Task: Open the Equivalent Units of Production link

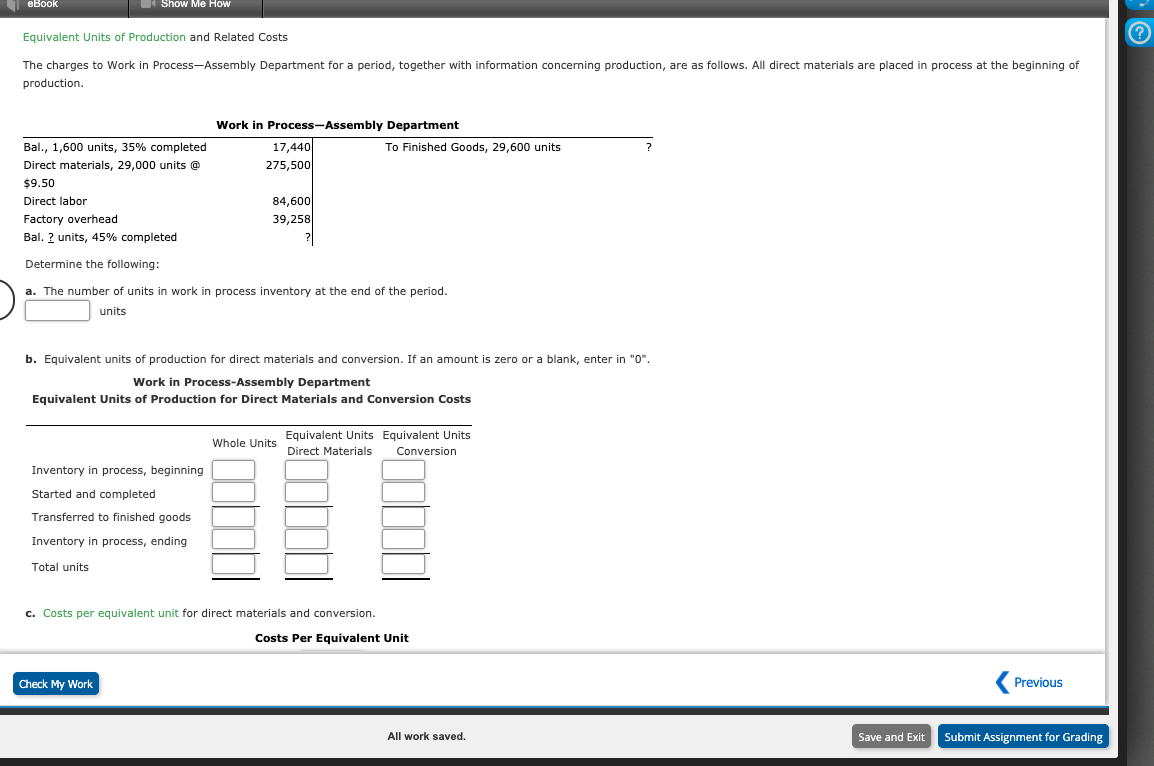Action: (x=103, y=36)
